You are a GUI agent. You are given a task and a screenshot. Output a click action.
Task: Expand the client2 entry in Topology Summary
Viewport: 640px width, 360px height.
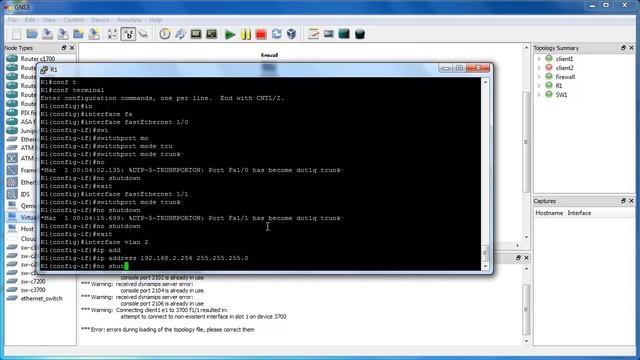pos(540,68)
